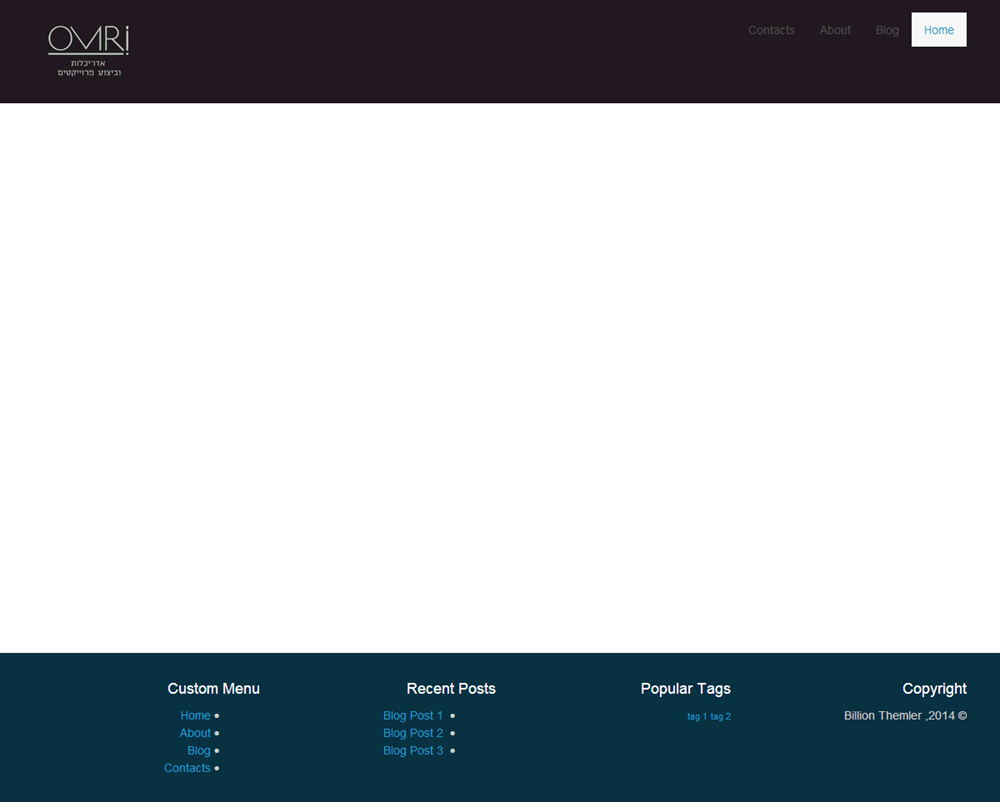Click the Home link in footer Custom Menu
This screenshot has height=802, width=1000.
(x=195, y=716)
